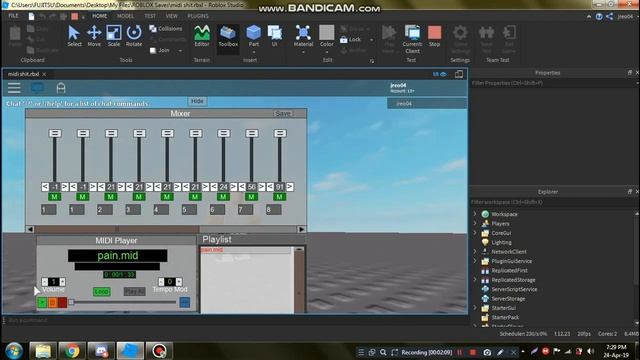
Task: Open Windows Start menu
Action: pos(14,351)
